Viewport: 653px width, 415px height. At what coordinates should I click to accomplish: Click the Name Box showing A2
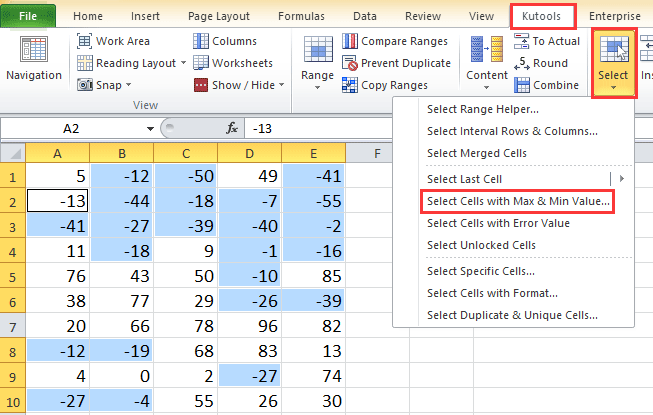click(x=71, y=129)
